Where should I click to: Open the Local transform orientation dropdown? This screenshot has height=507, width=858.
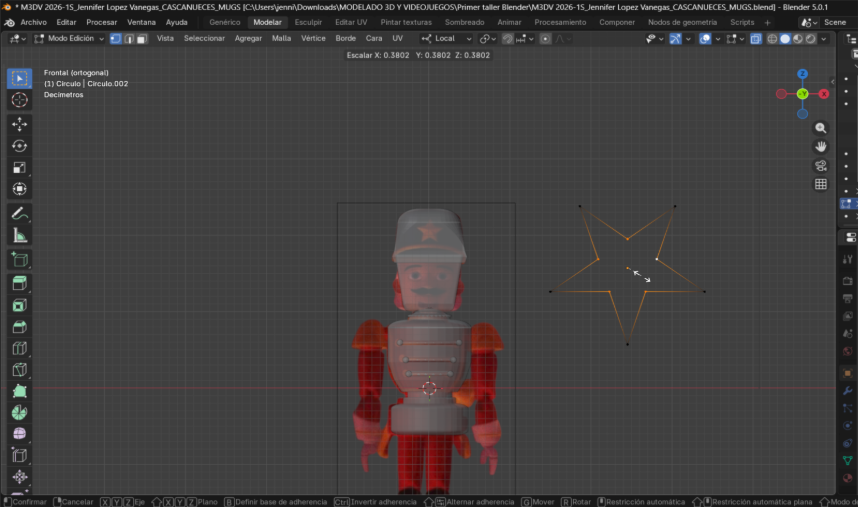(x=444, y=39)
